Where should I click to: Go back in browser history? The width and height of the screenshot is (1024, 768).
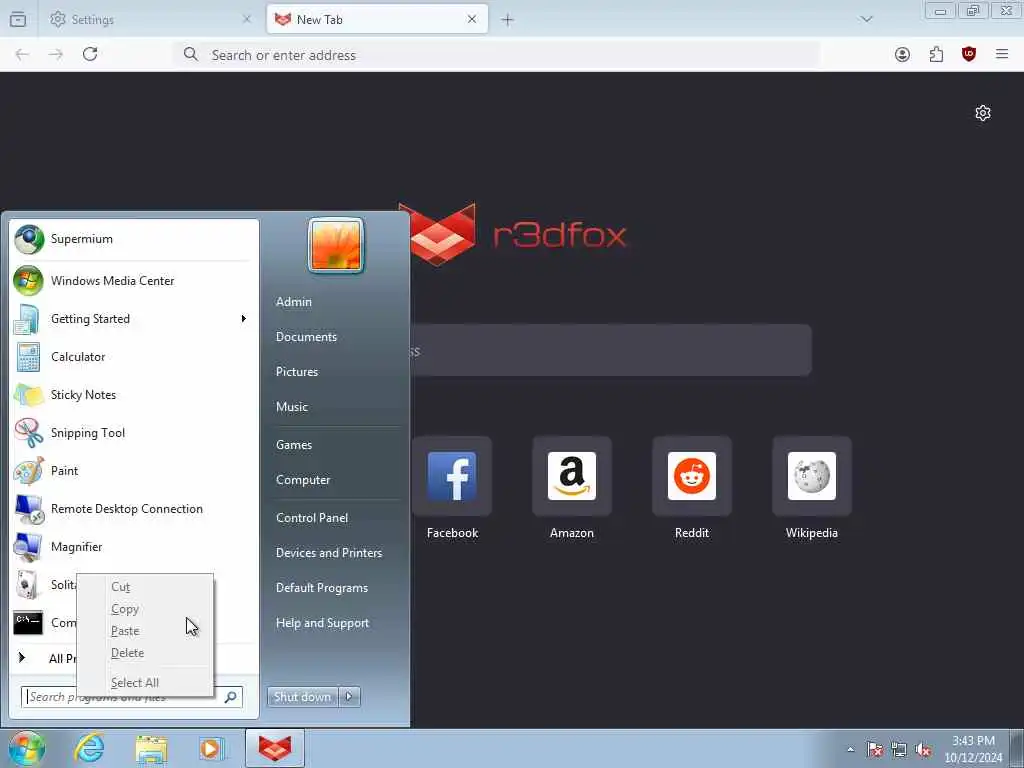click(x=22, y=54)
